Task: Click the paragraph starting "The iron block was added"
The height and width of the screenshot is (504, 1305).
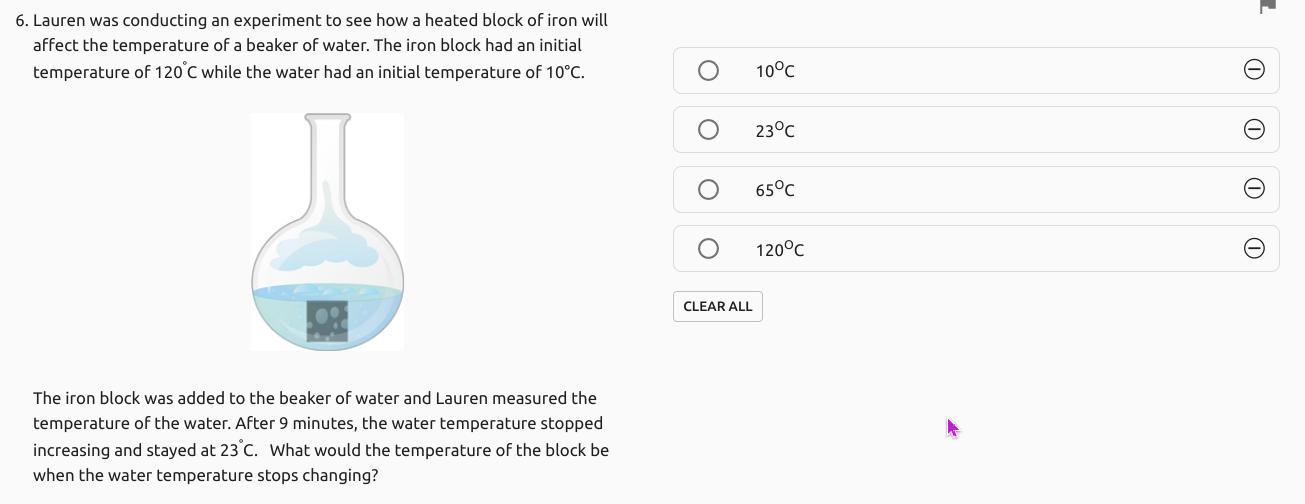Action: point(320,437)
